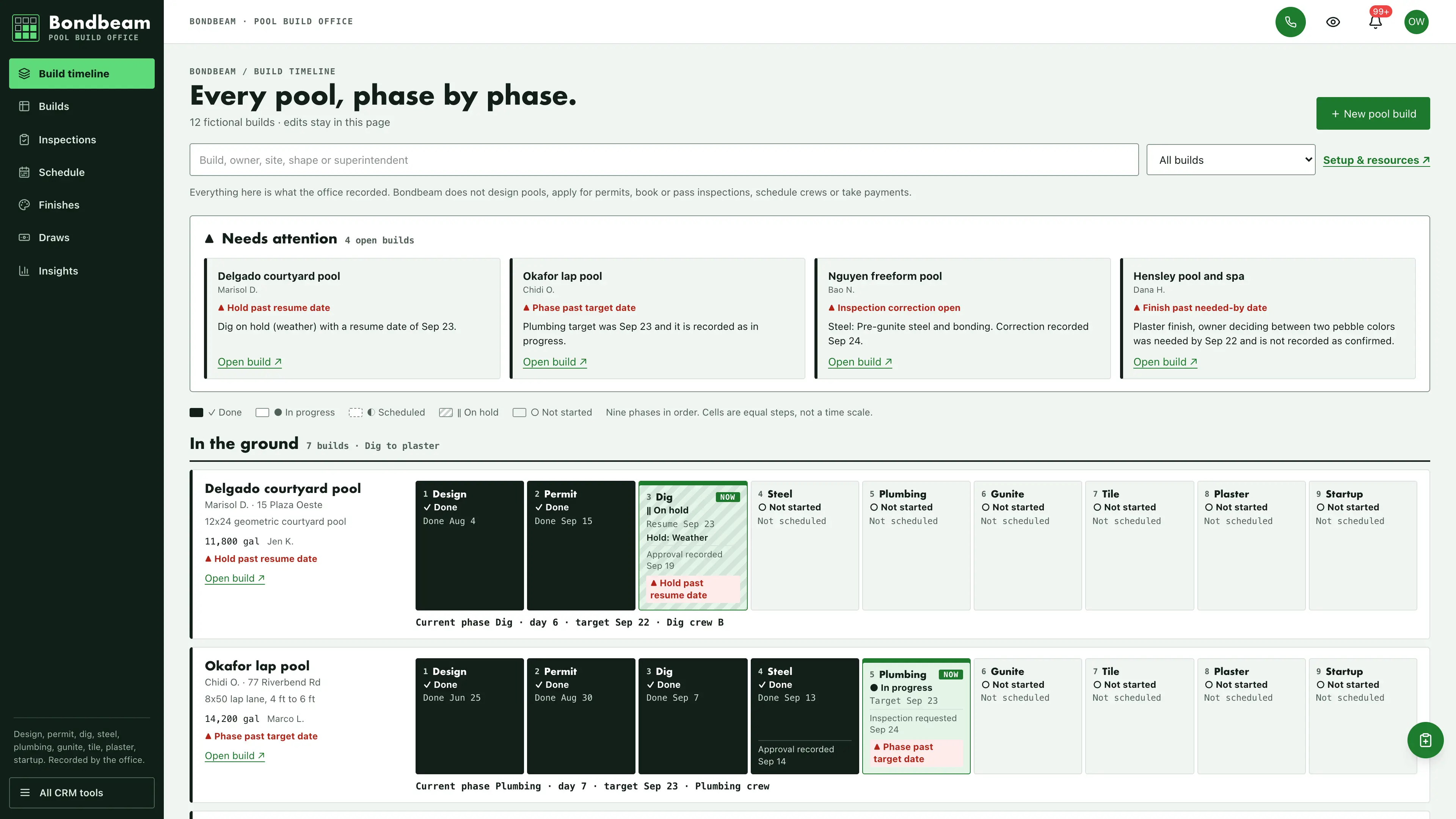1456x819 pixels.
Task: Click the Needs attention warning triangle icon
Action: 209,238
